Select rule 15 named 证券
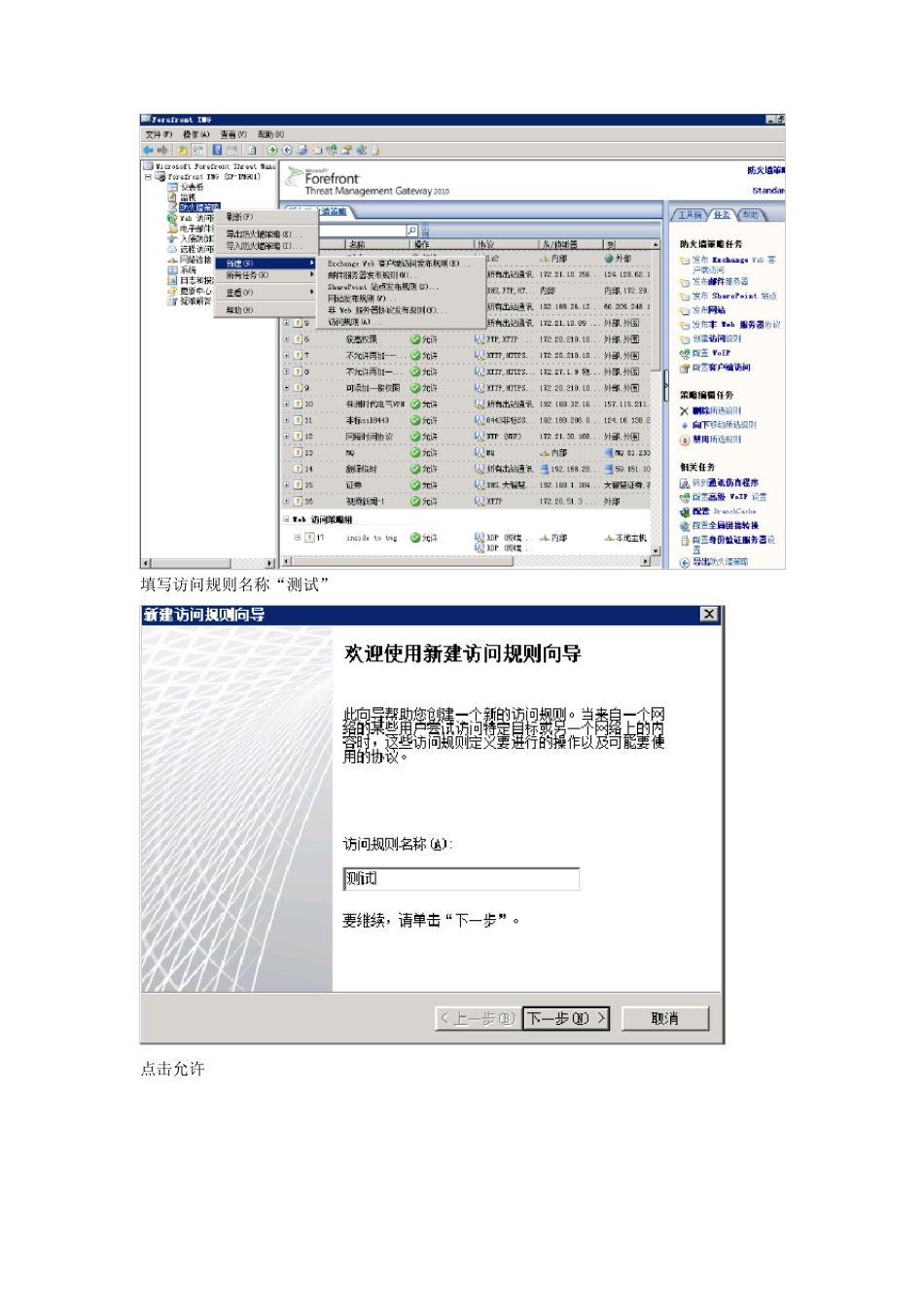Image resolution: width=924 pixels, height=1307 pixels. click(467, 485)
